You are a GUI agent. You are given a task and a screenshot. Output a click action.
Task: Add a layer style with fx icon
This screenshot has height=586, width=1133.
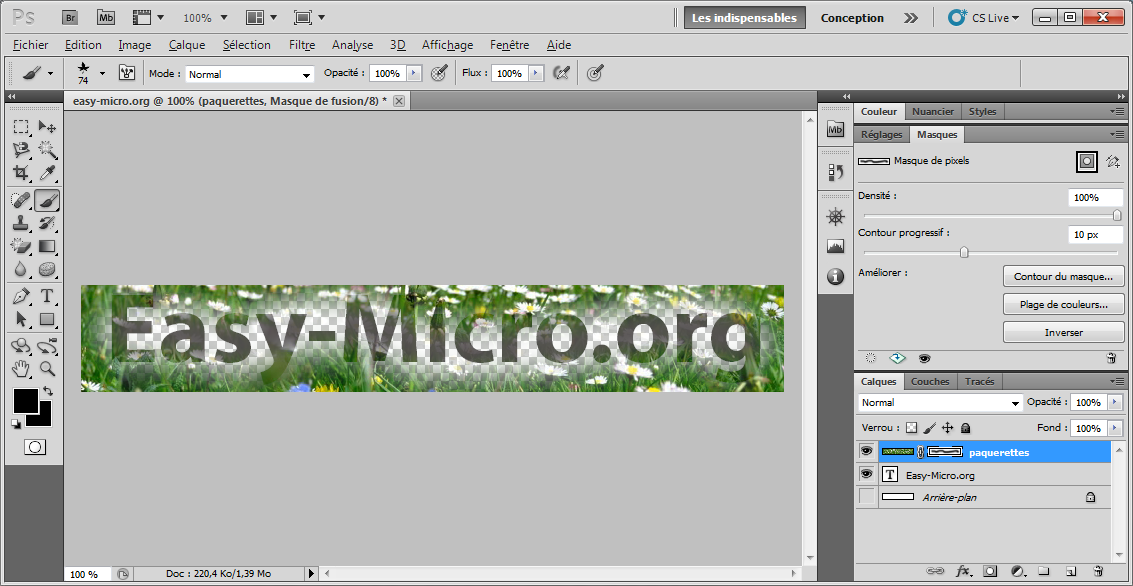click(x=962, y=571)
